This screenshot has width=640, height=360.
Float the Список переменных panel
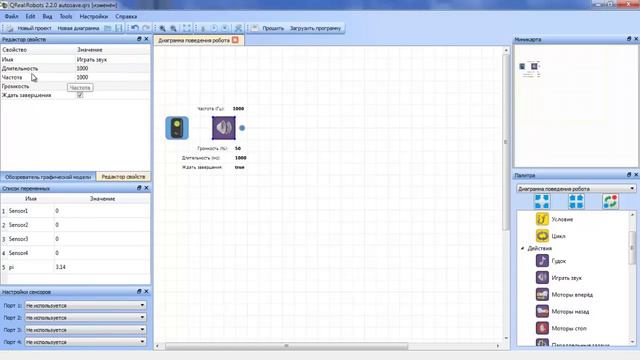139,188
